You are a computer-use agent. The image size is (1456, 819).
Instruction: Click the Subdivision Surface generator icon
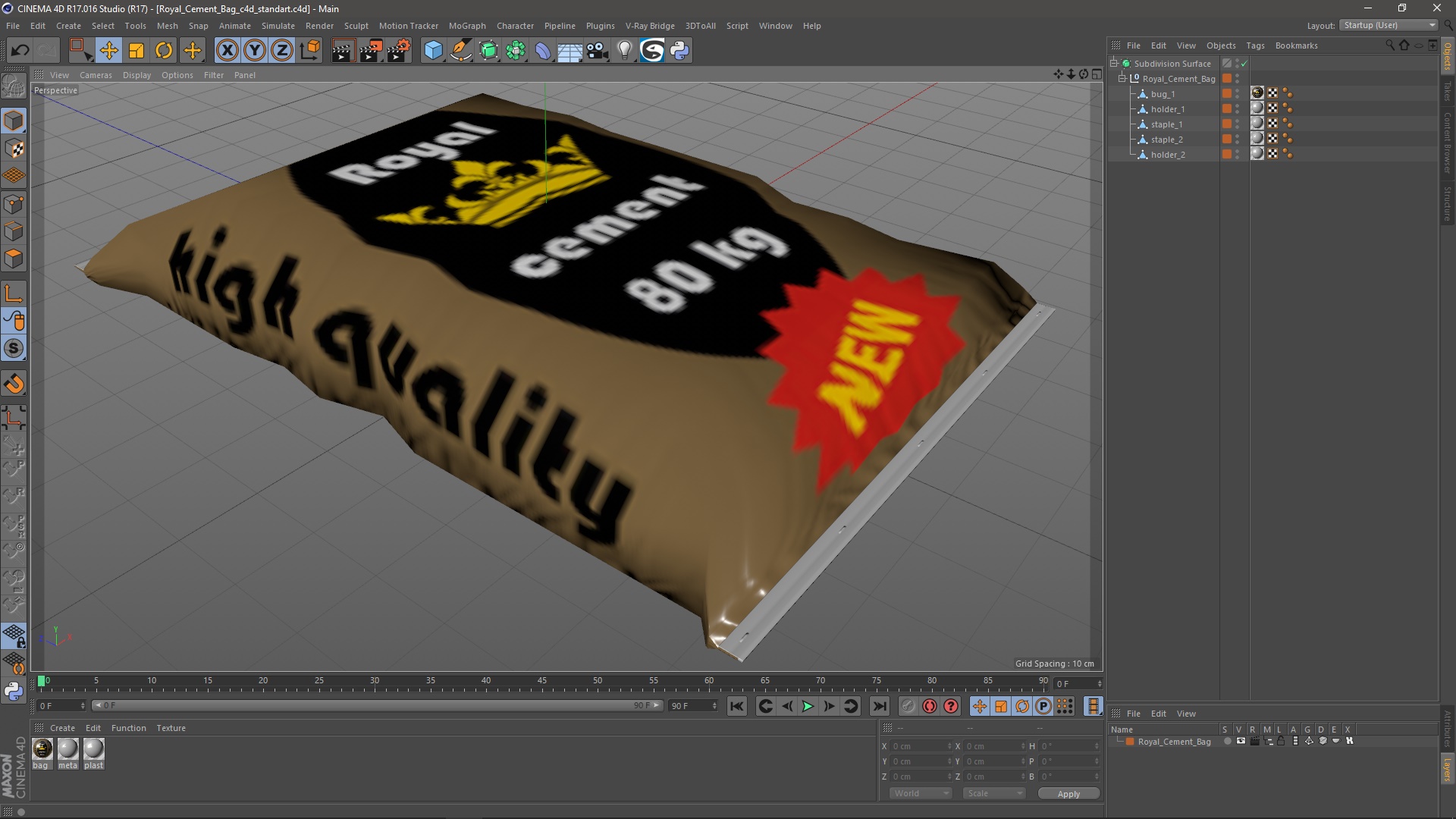tap(488, 51)
